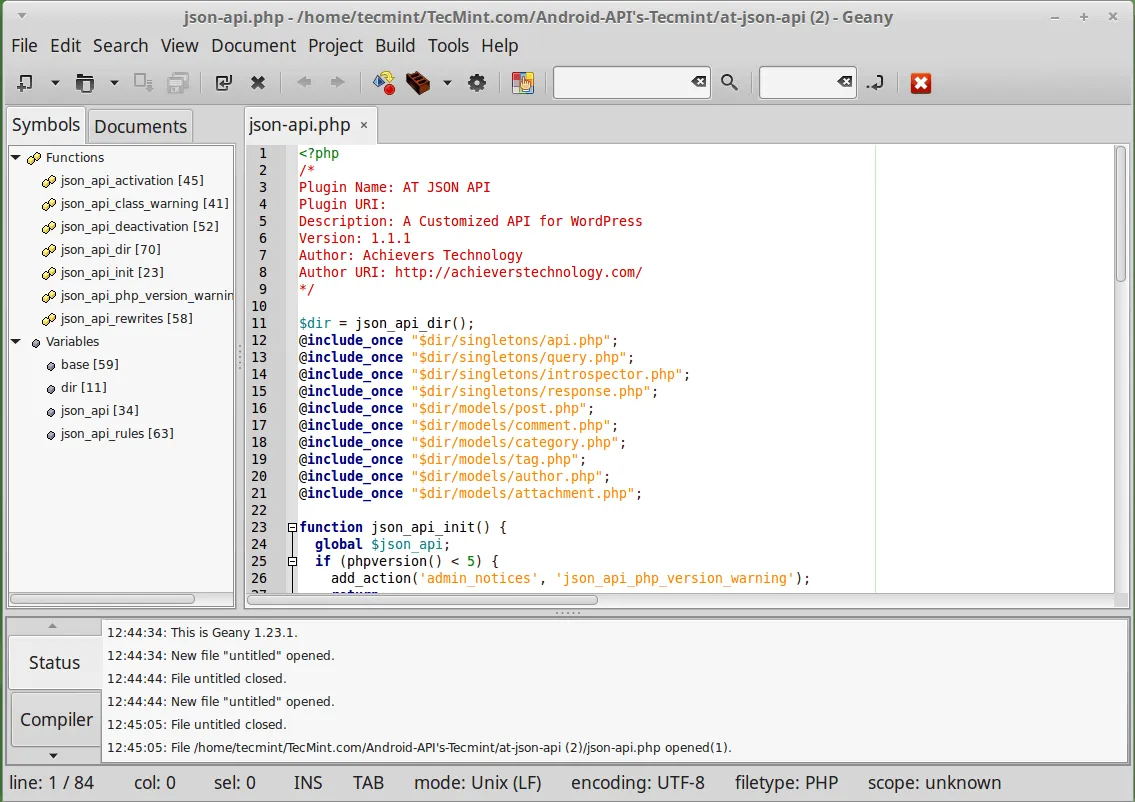Screen dimensions: 1135x802
Task: Open the Build menu
Action: click(x=395, y=46)
